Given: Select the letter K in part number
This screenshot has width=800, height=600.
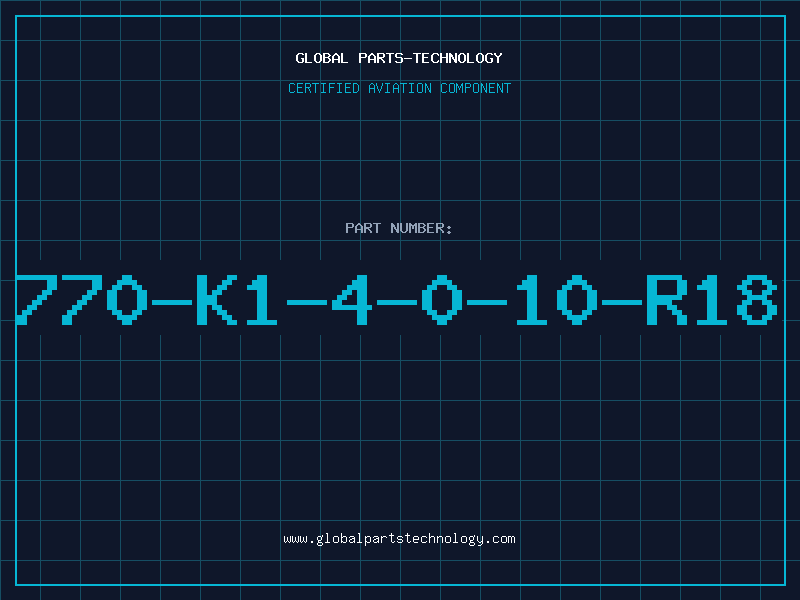Looking at the screenshot, I should pyautogui.click(x=215, y=300).
